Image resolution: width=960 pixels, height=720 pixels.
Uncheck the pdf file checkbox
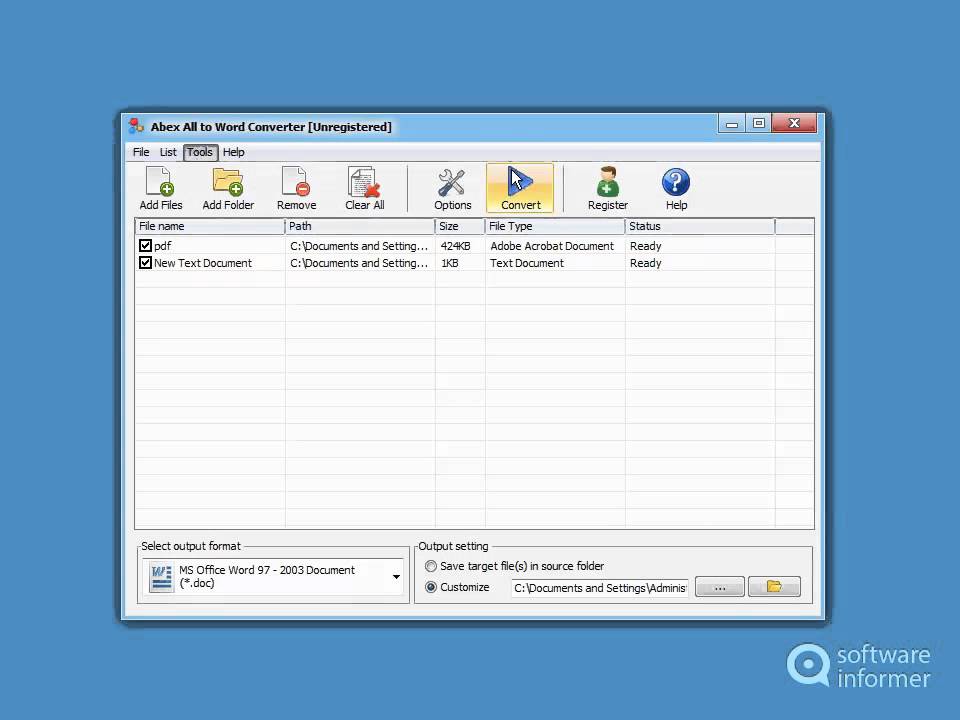145,246
